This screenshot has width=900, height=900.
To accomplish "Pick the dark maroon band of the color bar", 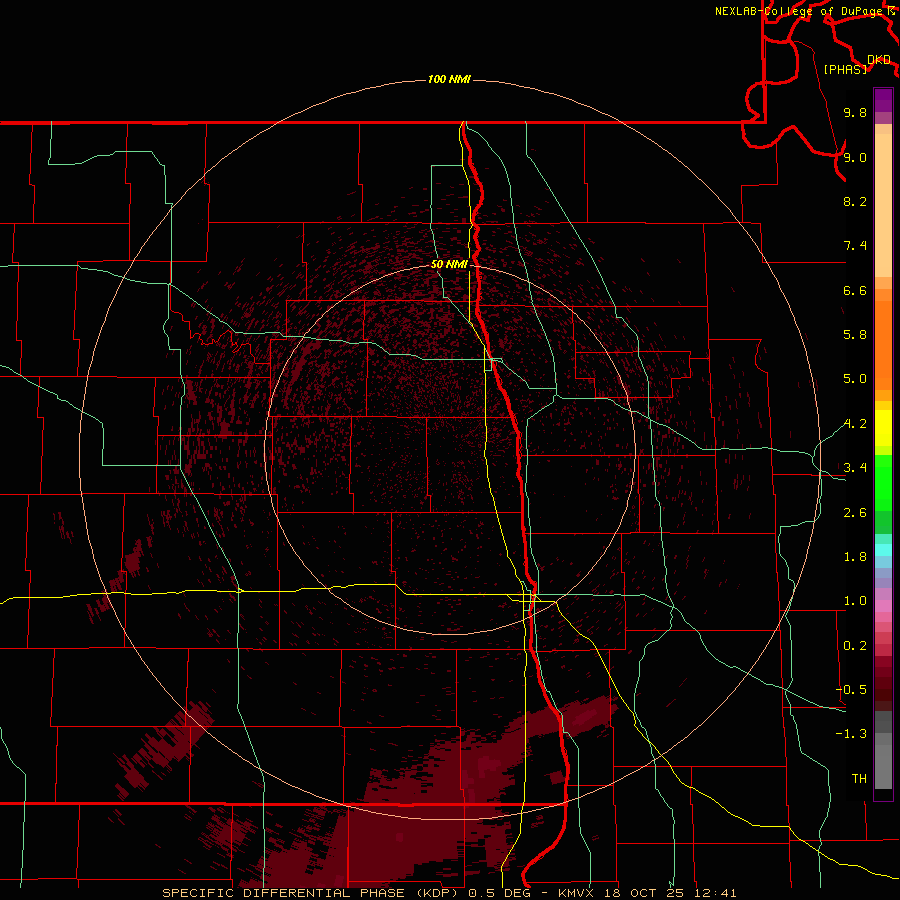I will click(883, 684).
